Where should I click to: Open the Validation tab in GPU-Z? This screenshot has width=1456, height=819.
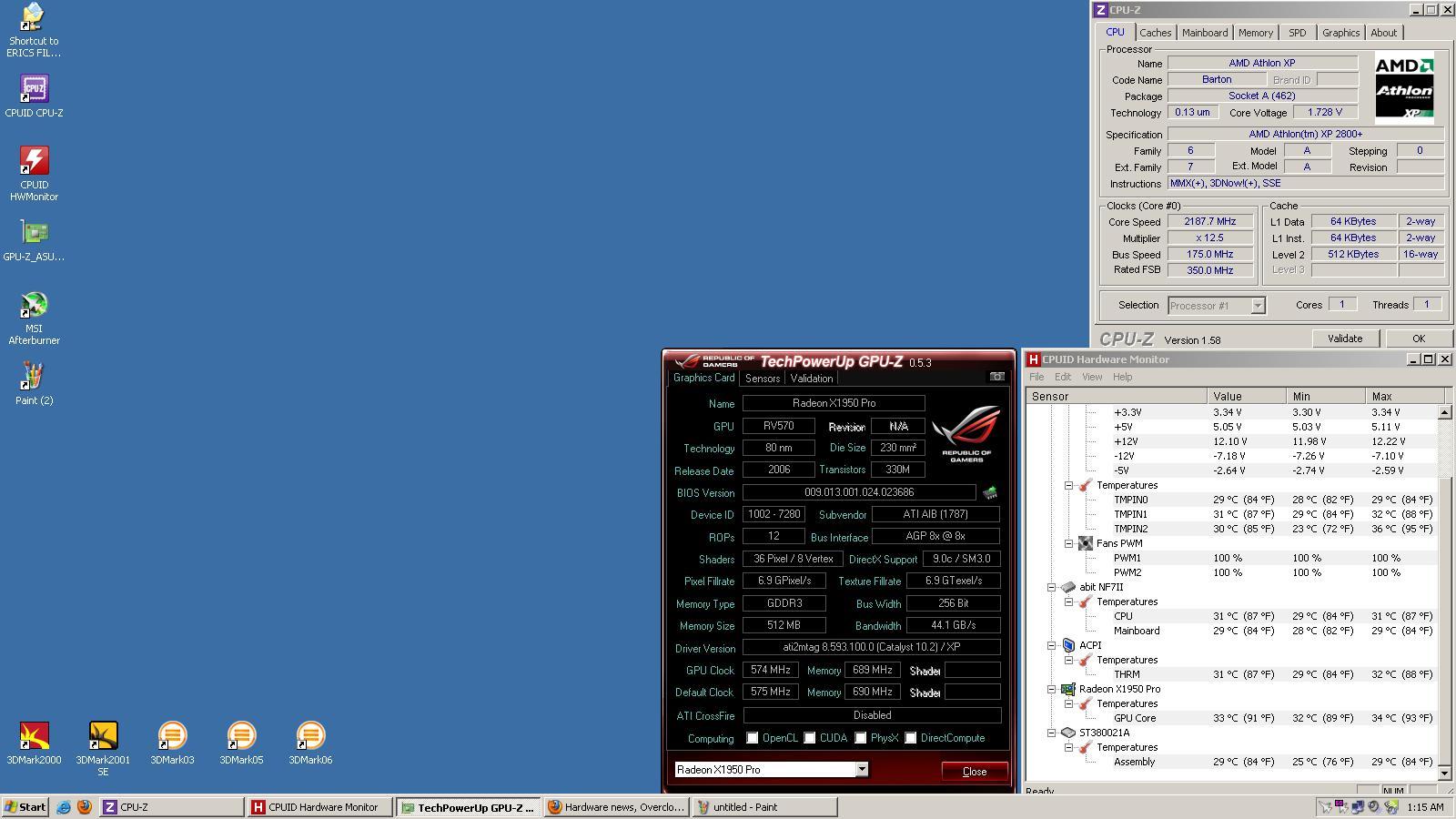[811, 379]
